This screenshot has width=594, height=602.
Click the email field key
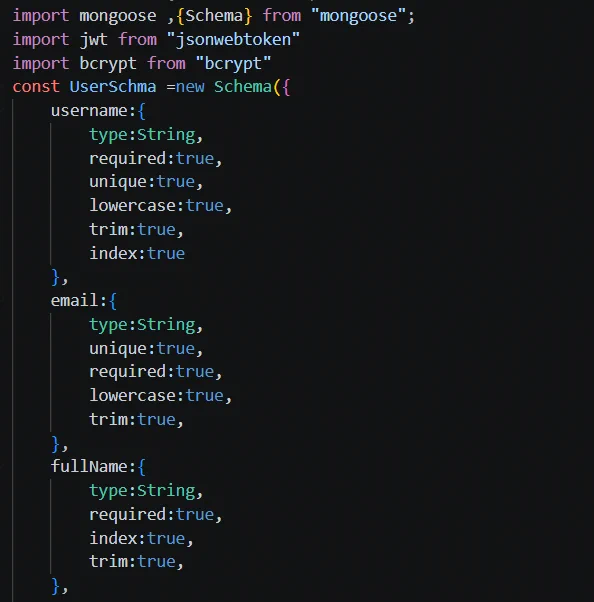[74, 301]
